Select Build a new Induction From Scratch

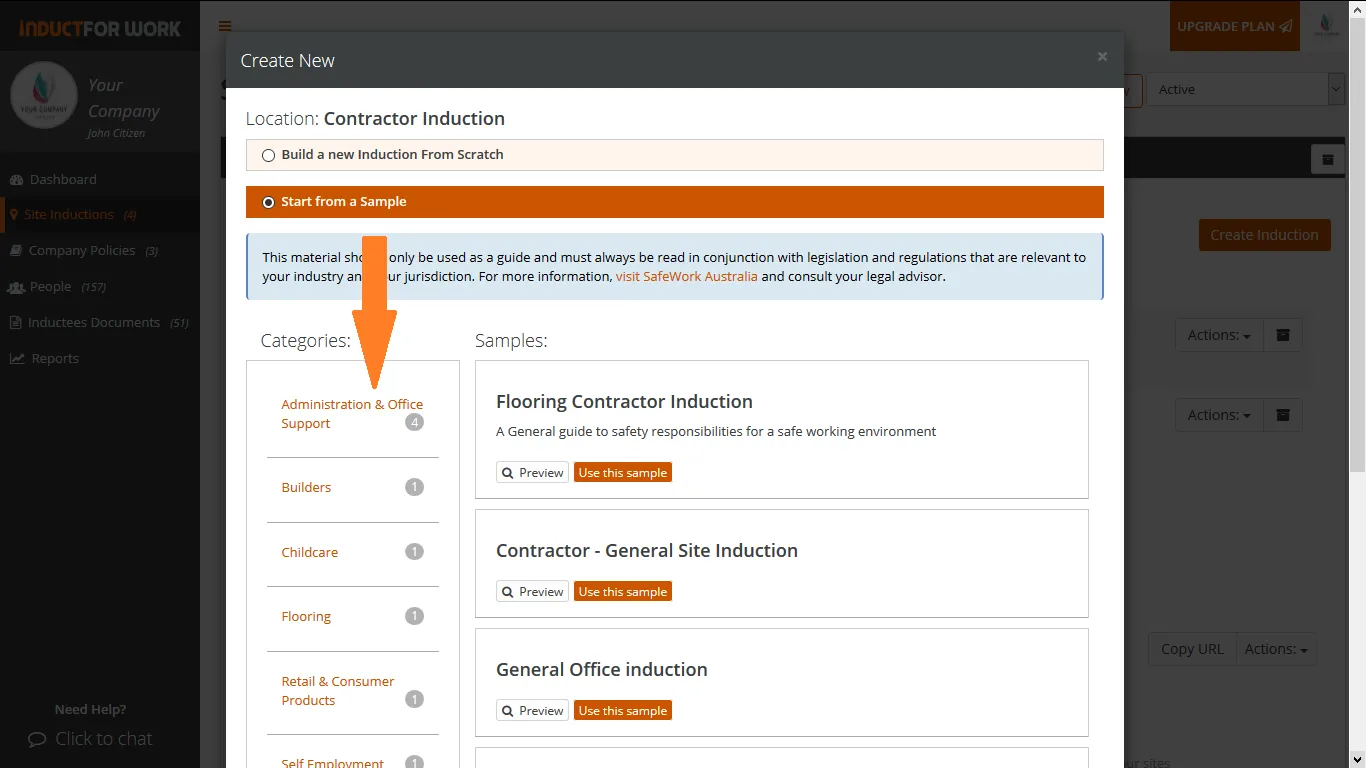[x=268, y=155]
